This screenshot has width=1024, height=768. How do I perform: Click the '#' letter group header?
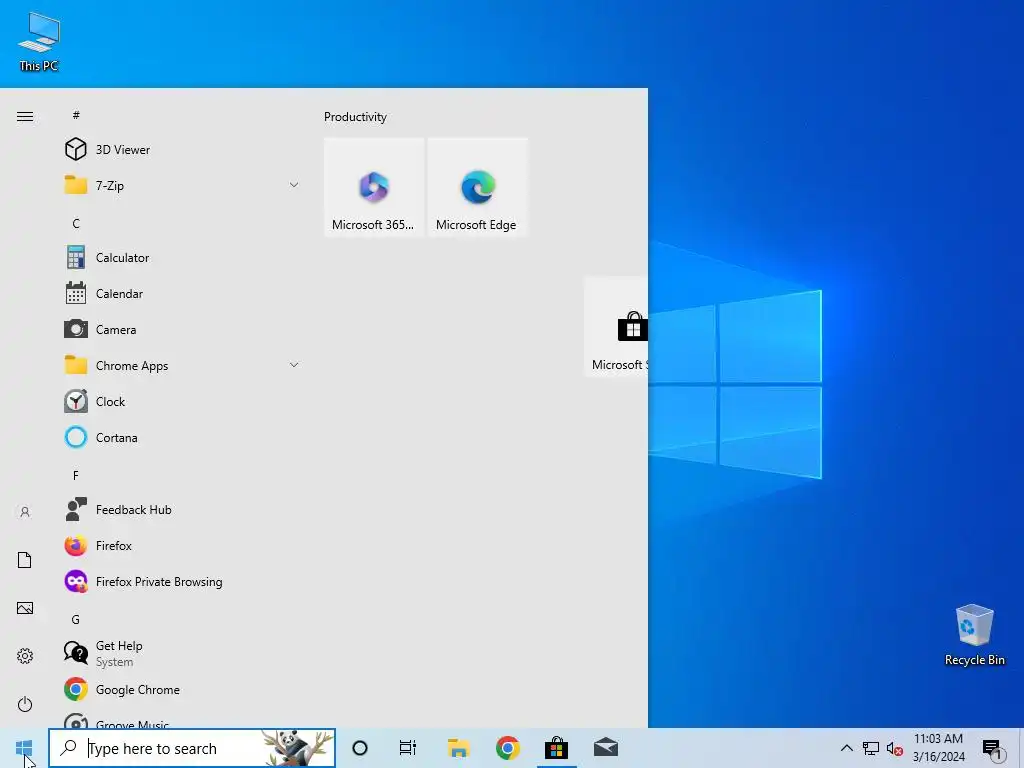pos(76,115)
